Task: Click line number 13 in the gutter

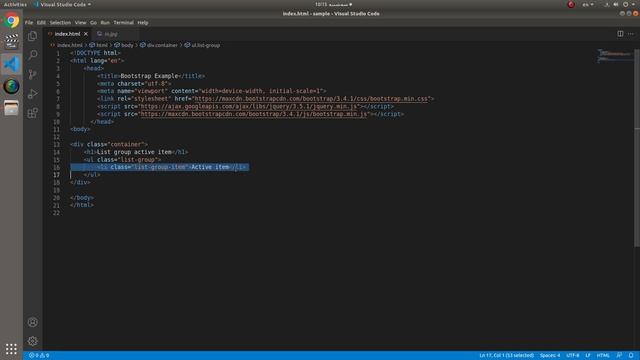Action: (x=56, y=144)
